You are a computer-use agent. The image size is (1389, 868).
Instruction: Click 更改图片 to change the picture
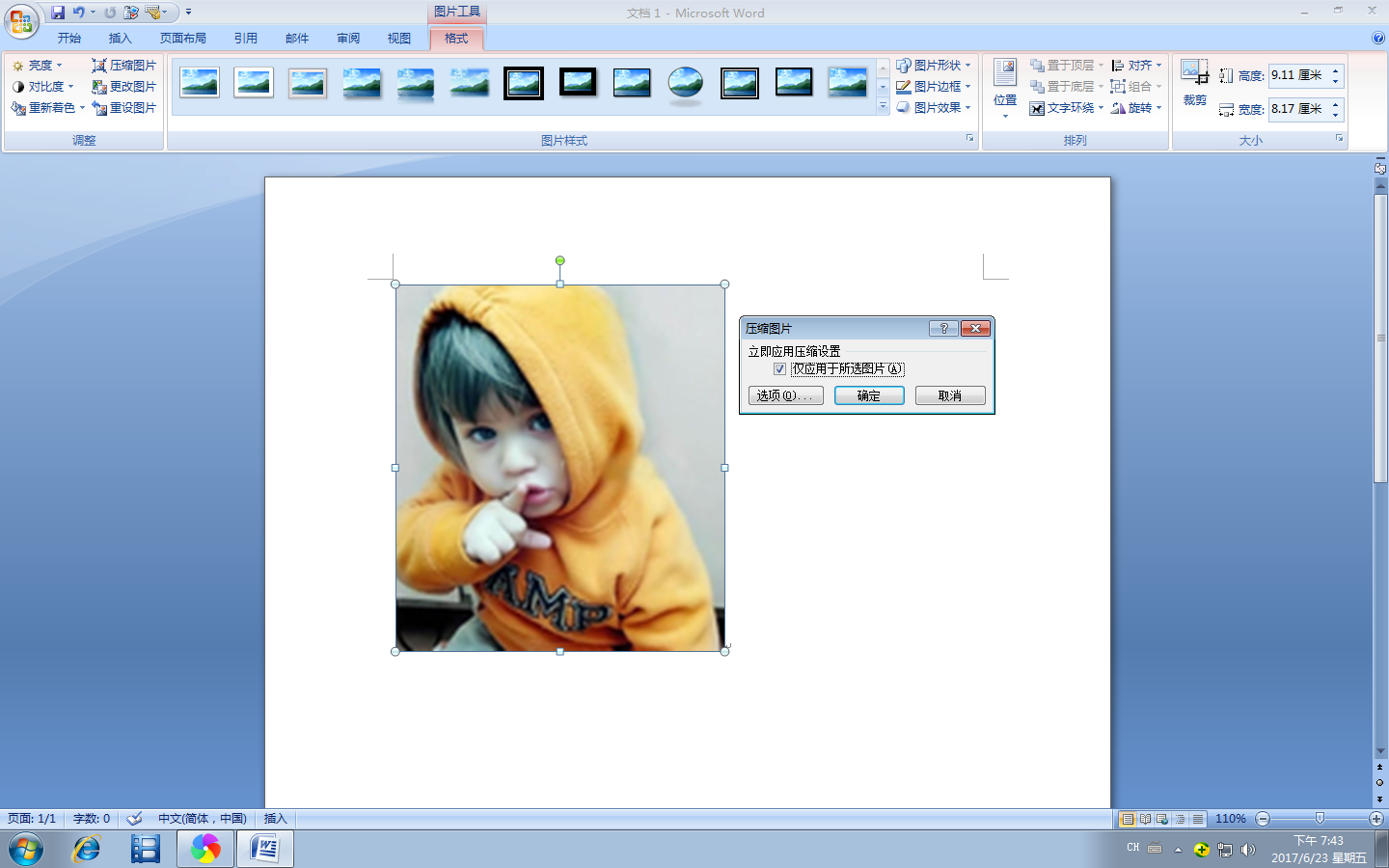coord(123,87)
